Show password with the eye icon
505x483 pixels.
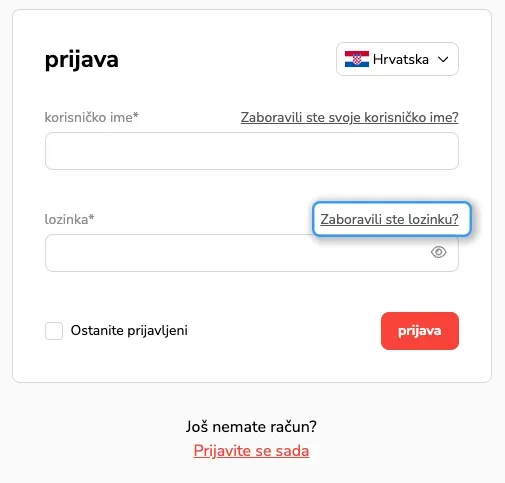click(438, 252)
